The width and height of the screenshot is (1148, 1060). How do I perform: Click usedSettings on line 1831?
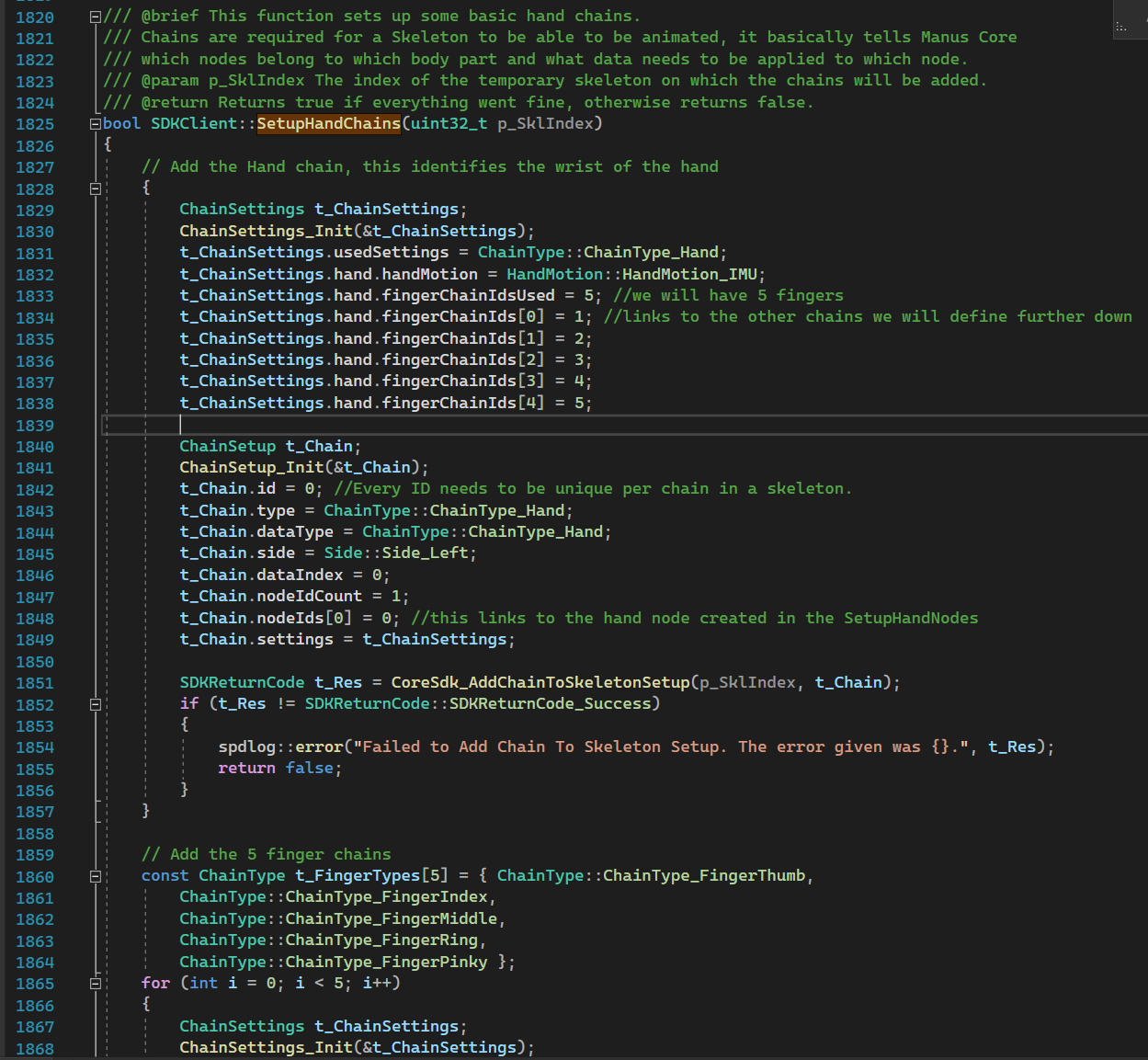391,252
